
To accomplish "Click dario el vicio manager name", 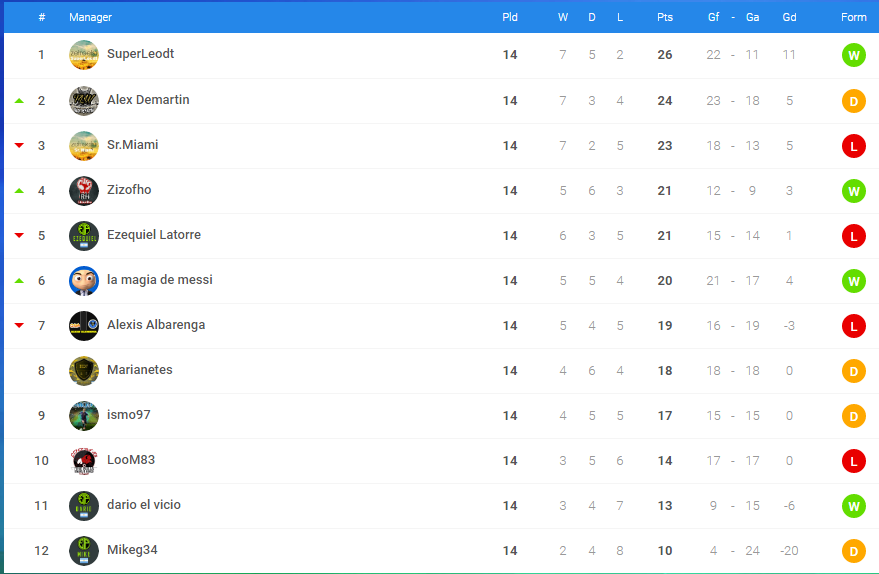I will pyautogui.click(x=144, y=504).
